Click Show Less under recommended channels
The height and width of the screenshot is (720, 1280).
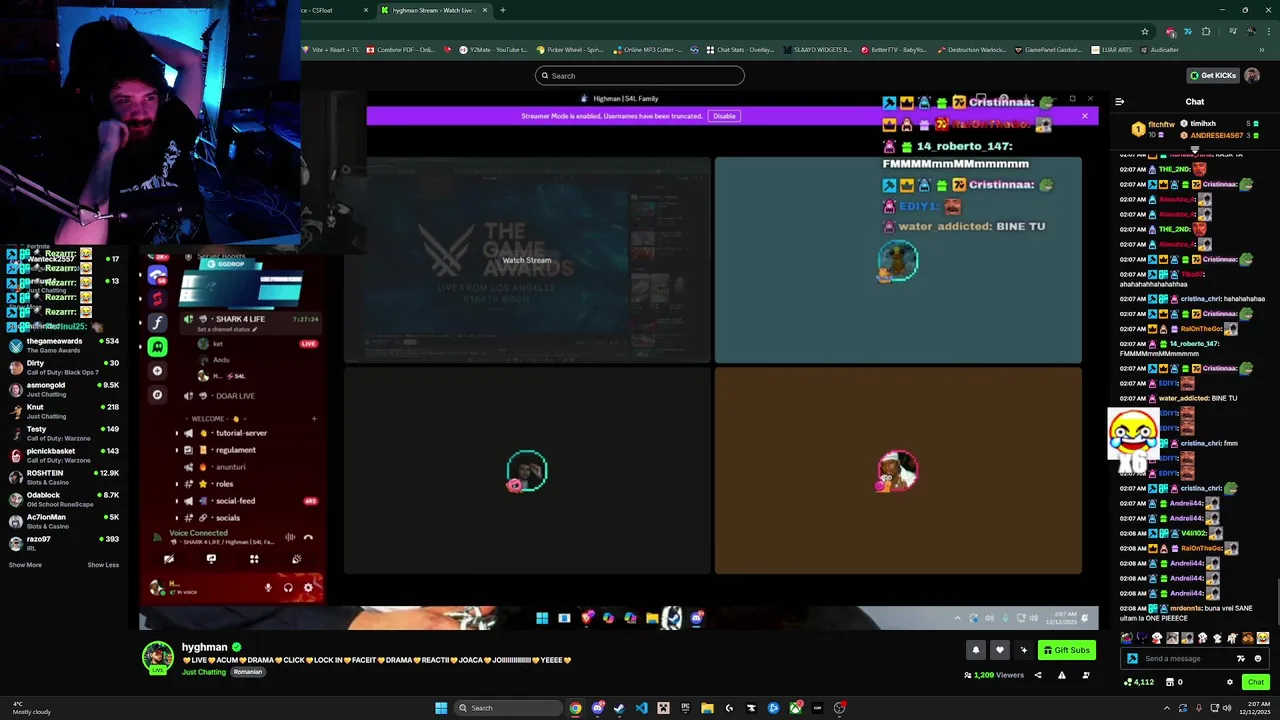(x=103, y=565)
